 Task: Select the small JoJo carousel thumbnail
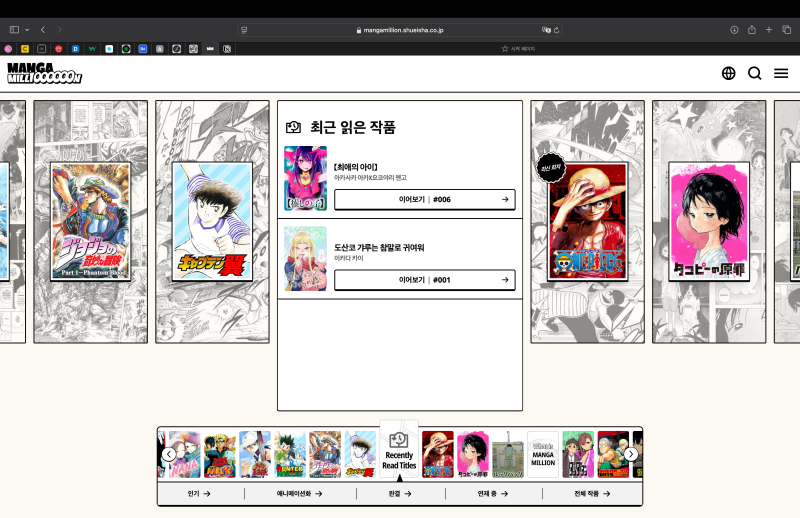click(x=325, y=454)
